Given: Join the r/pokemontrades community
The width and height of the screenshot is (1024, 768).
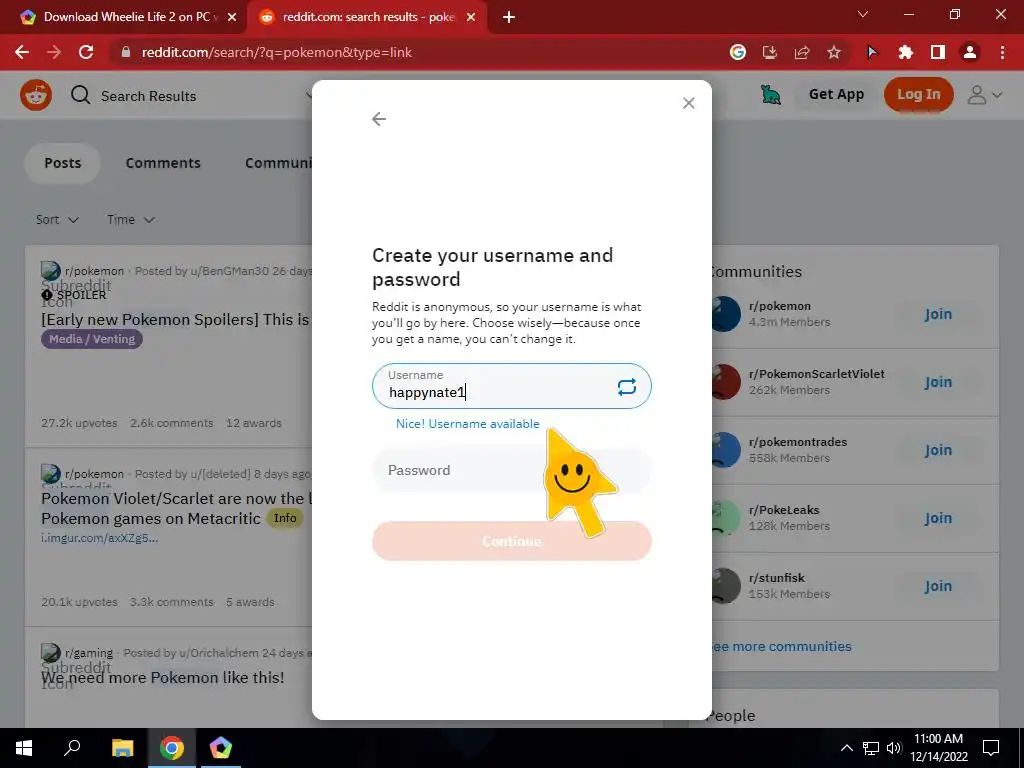Looking at the screenshot, I should tap(938, 450).
